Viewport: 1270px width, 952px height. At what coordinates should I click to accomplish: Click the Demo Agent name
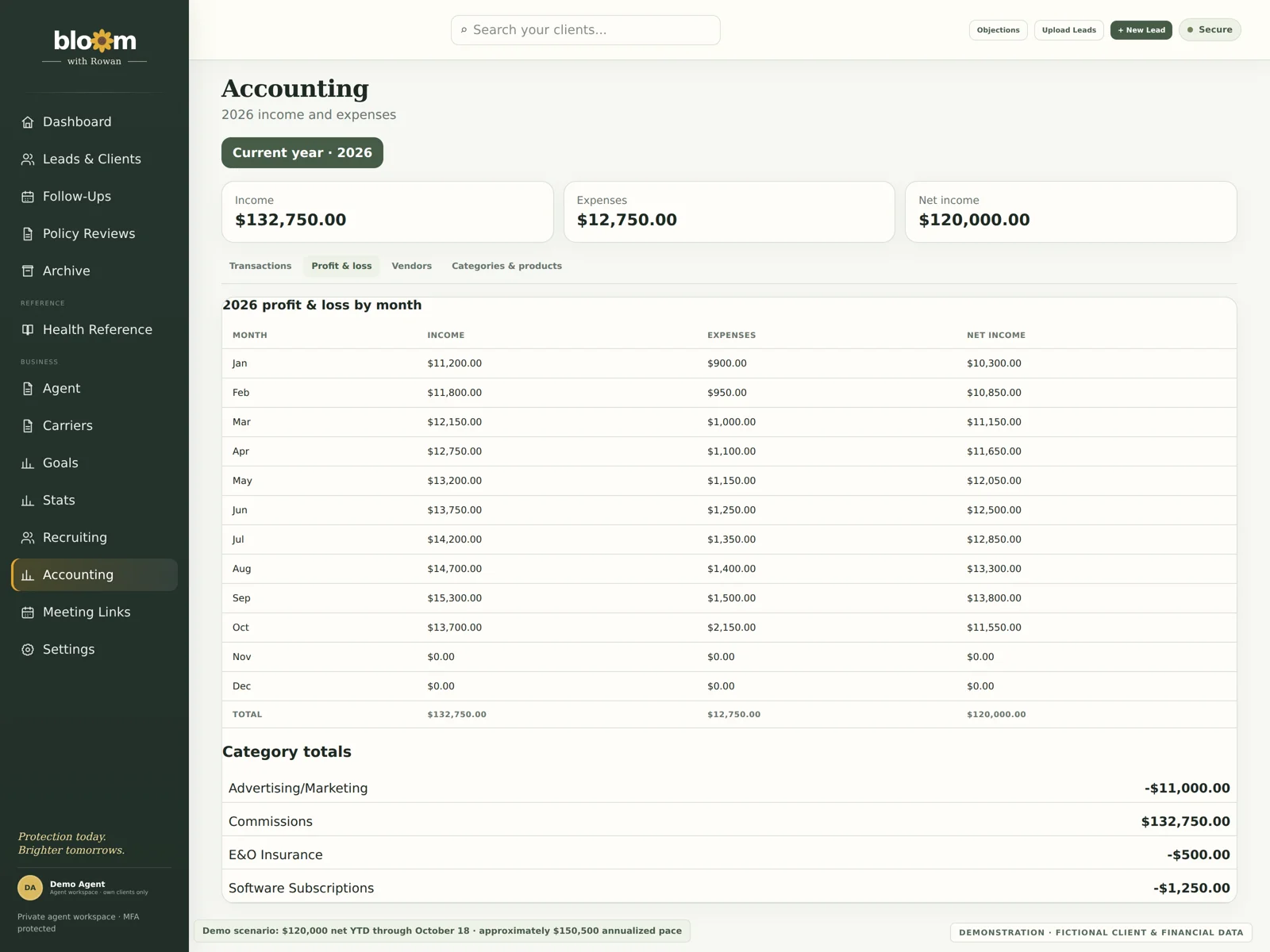(x=77, y=884)
